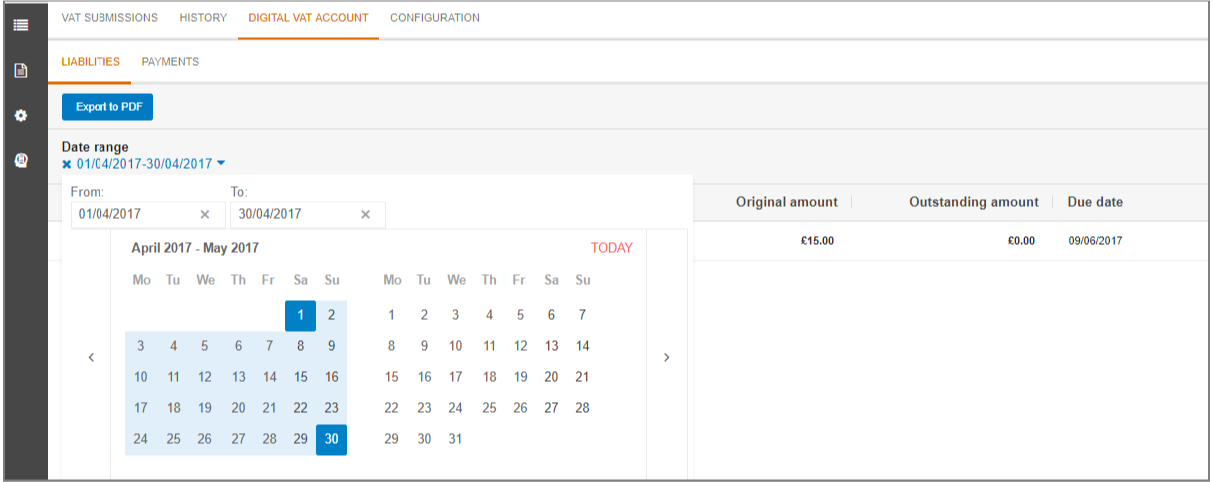Expand the date range dropdown arrow
The height and width of the screenshot is (482, 1213).
pos(221,164)
